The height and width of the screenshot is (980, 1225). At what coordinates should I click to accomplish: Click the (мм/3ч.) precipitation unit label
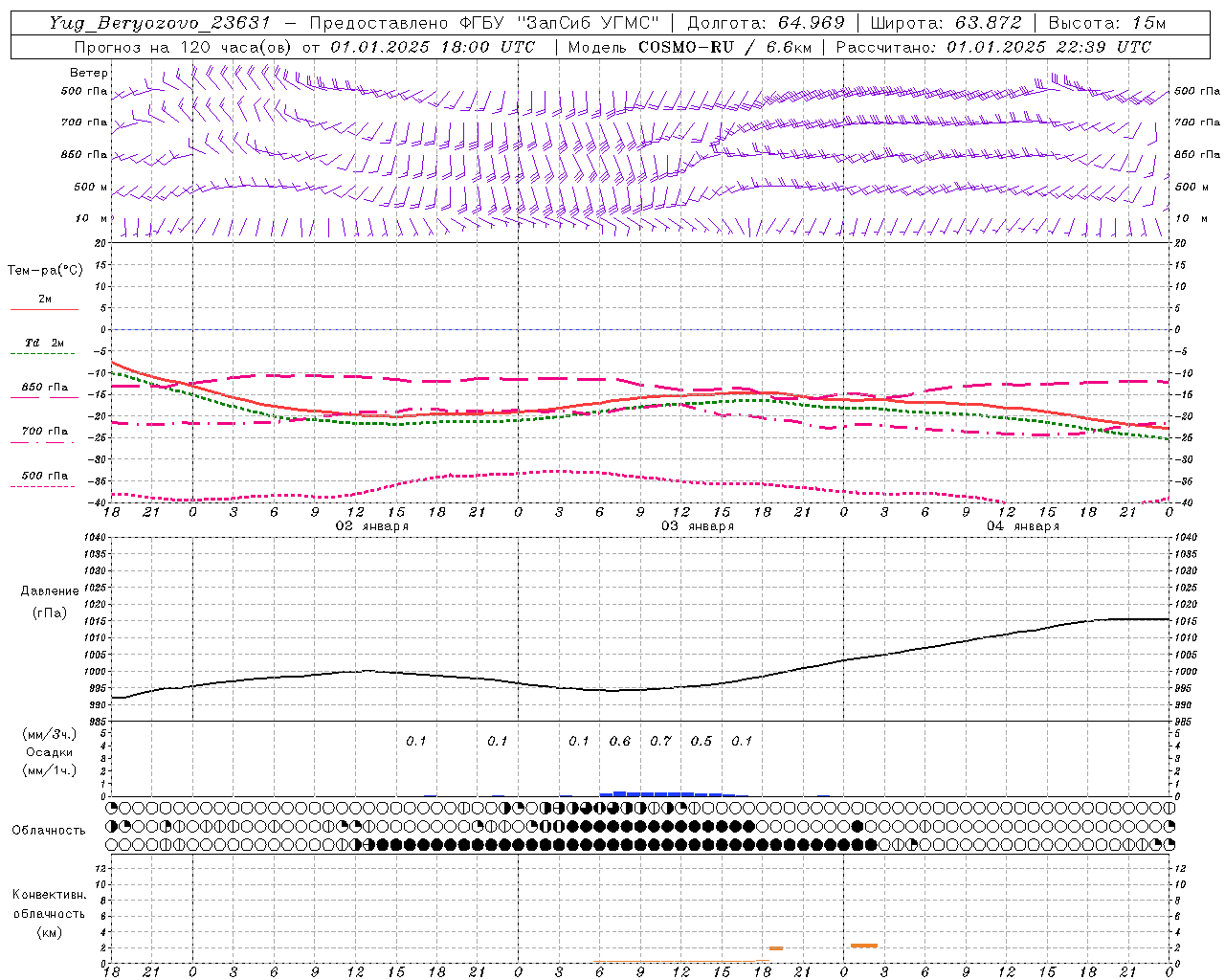(49, 734)
